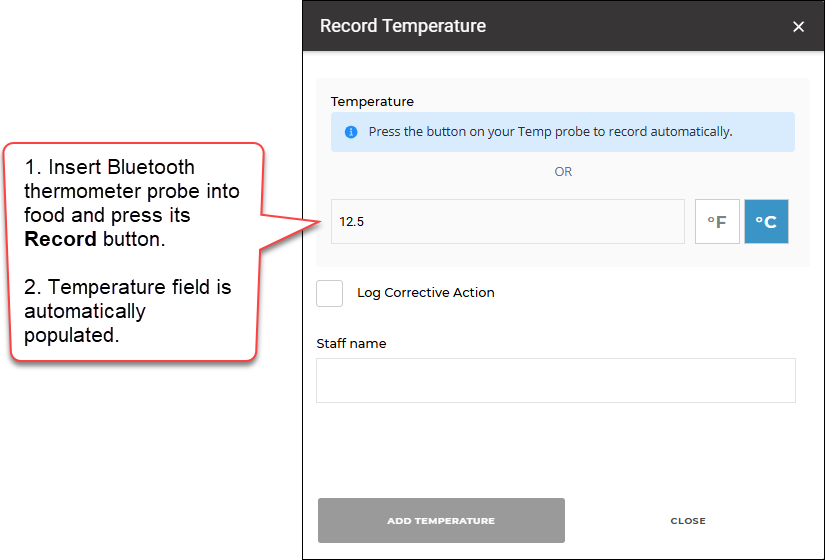Viewport: 825px width, 560px height.
Task: Click the Insert Bluetooth thermometer instruction text
Action: coord(132,203)
